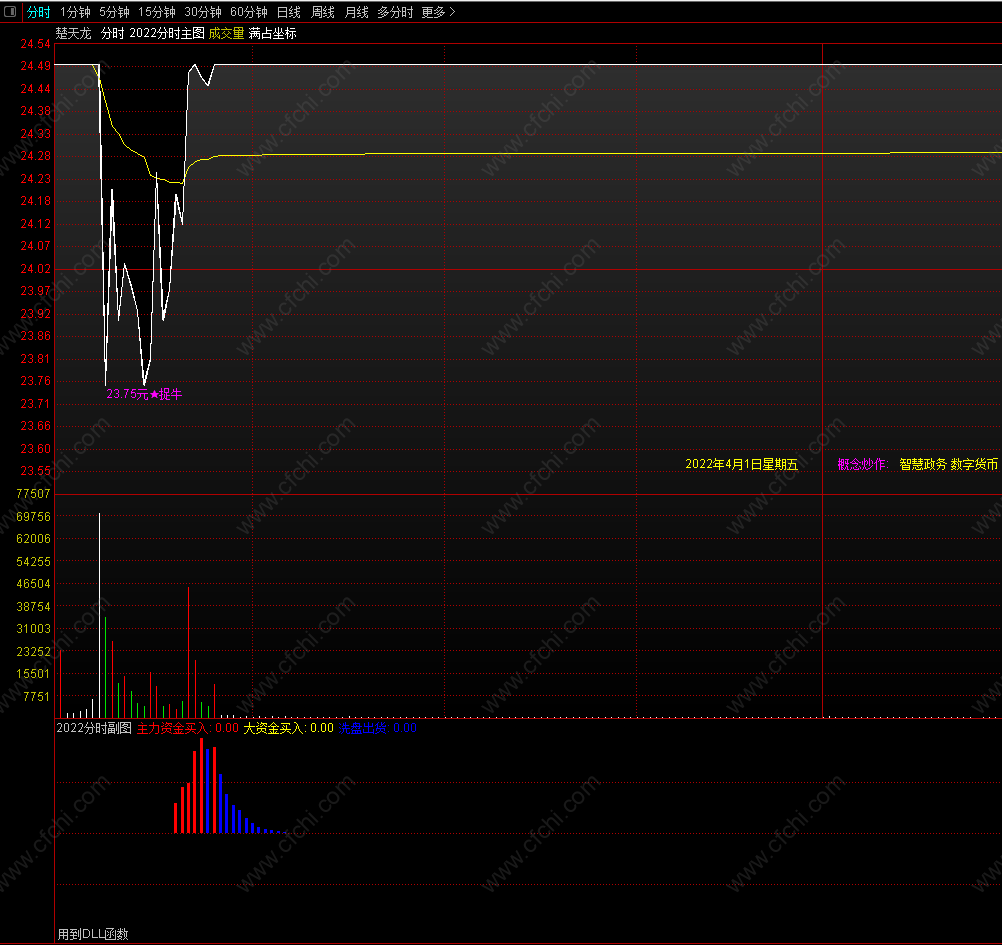Click the panel toggle icon at top-left
1002x945 pixels.
(10, 12)
